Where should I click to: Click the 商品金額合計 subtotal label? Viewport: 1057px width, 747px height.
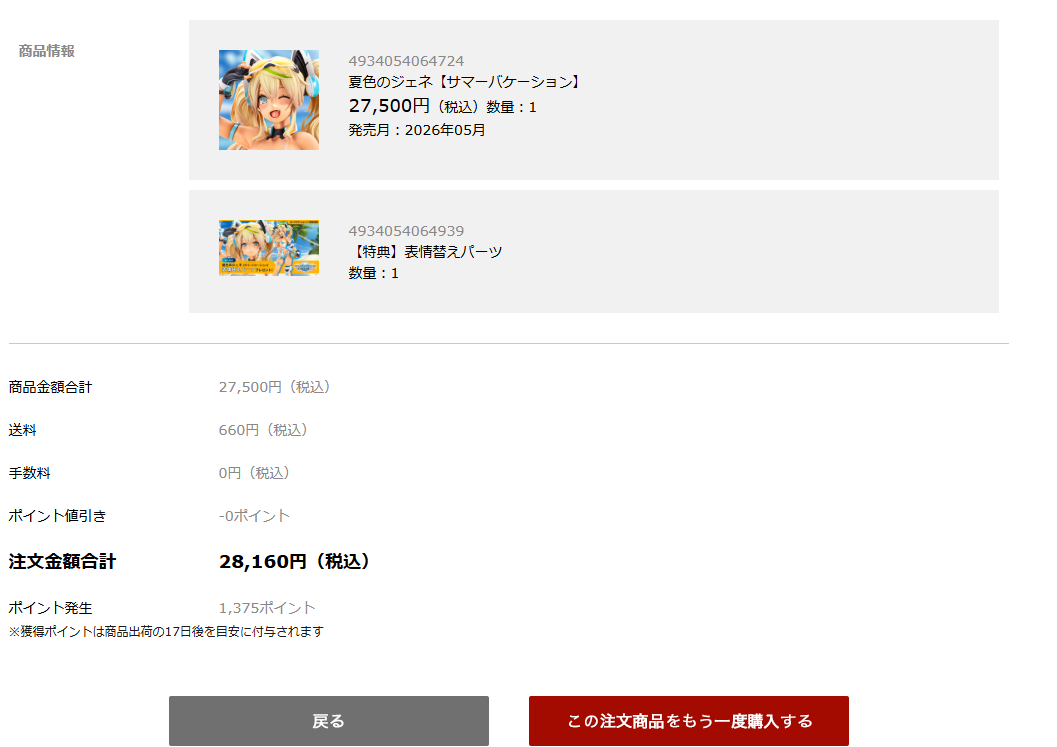[50, 387]
